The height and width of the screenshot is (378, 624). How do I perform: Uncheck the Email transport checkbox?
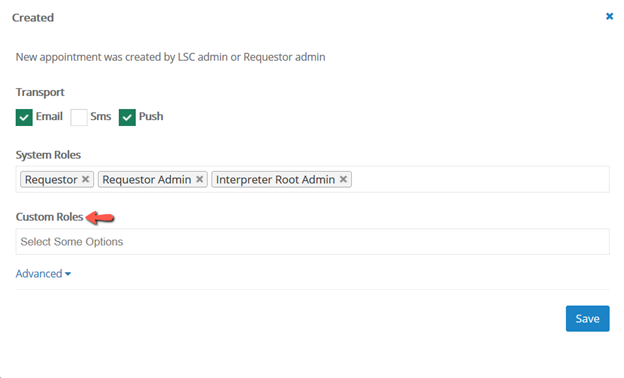24,117
